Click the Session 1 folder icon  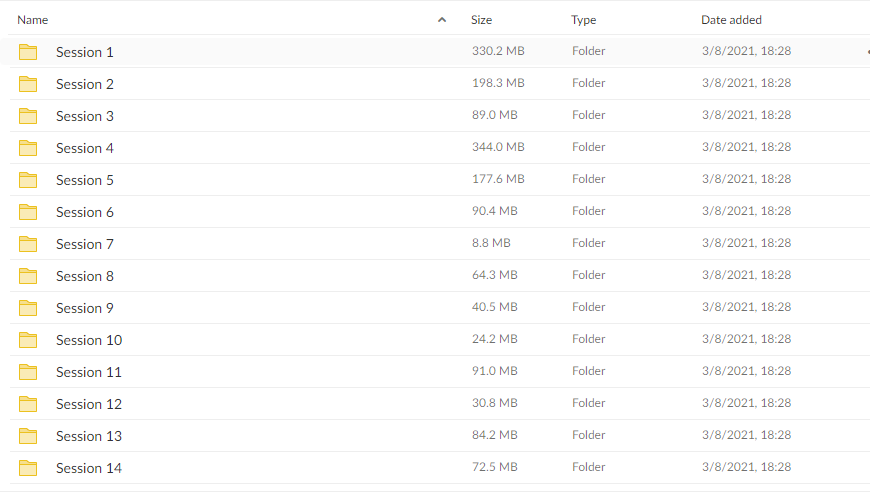point(28,52)
